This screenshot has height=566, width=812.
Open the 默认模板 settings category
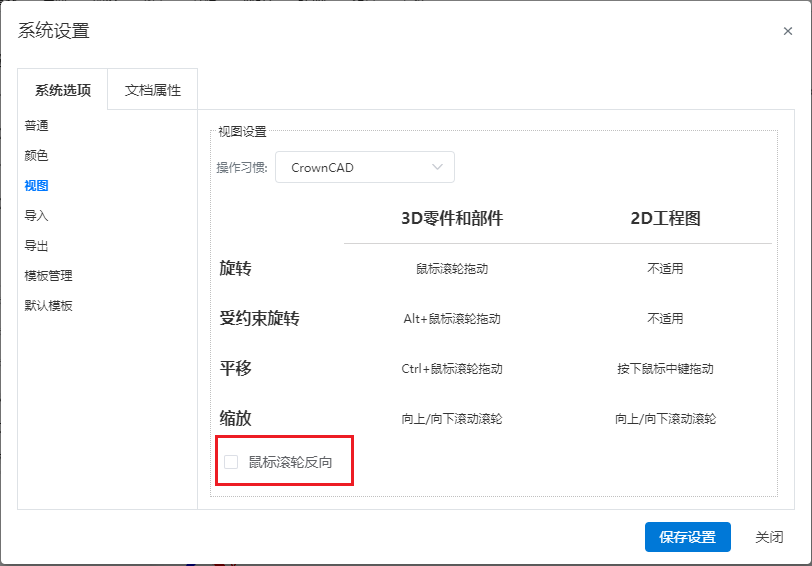(48, 306)
